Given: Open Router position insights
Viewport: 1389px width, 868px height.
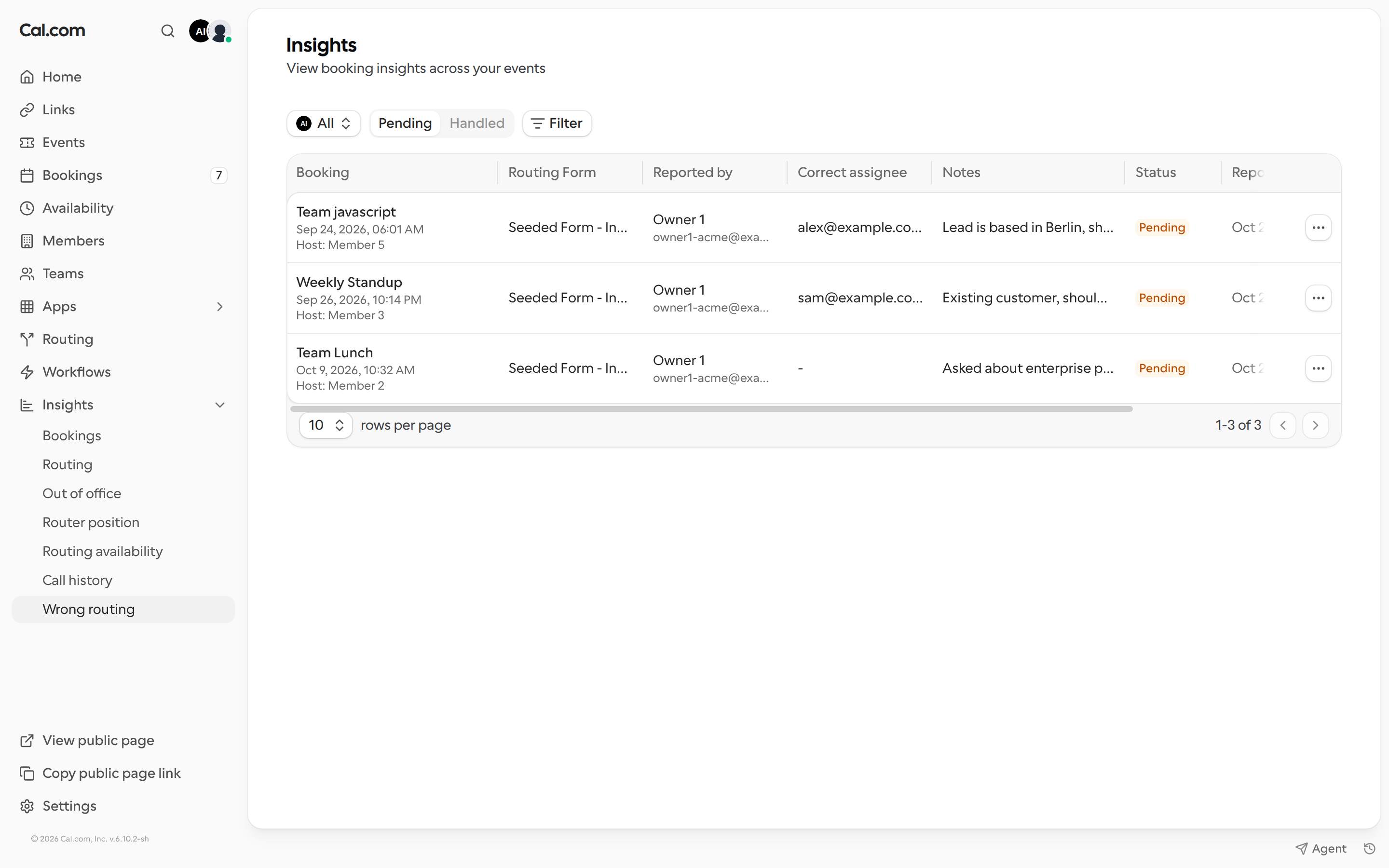Looking at the screenshot, I should tap(123, 522).
